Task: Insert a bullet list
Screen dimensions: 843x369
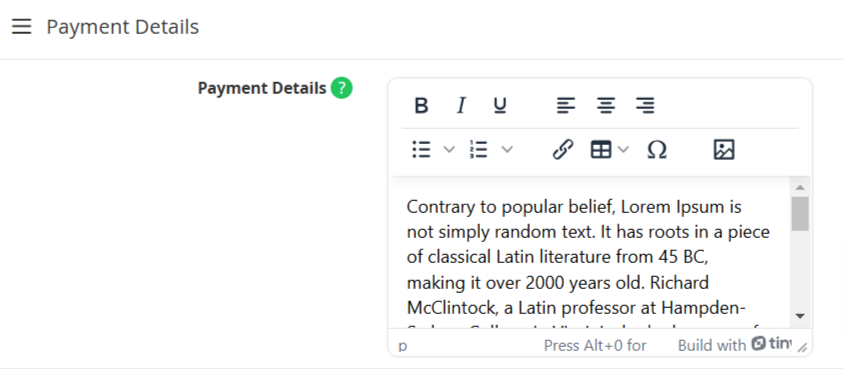Action: [422, 150]
